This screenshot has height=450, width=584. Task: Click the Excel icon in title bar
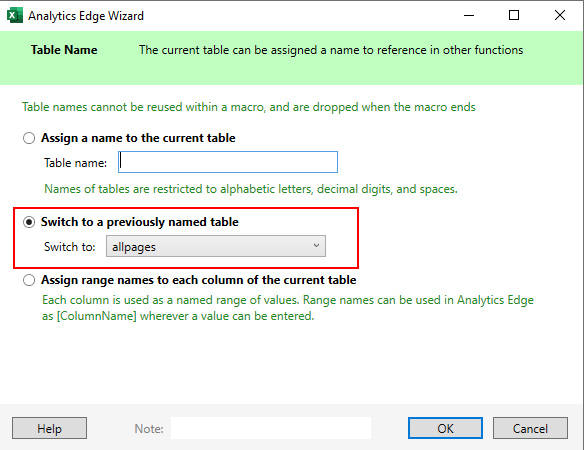(x=15, y=16)
